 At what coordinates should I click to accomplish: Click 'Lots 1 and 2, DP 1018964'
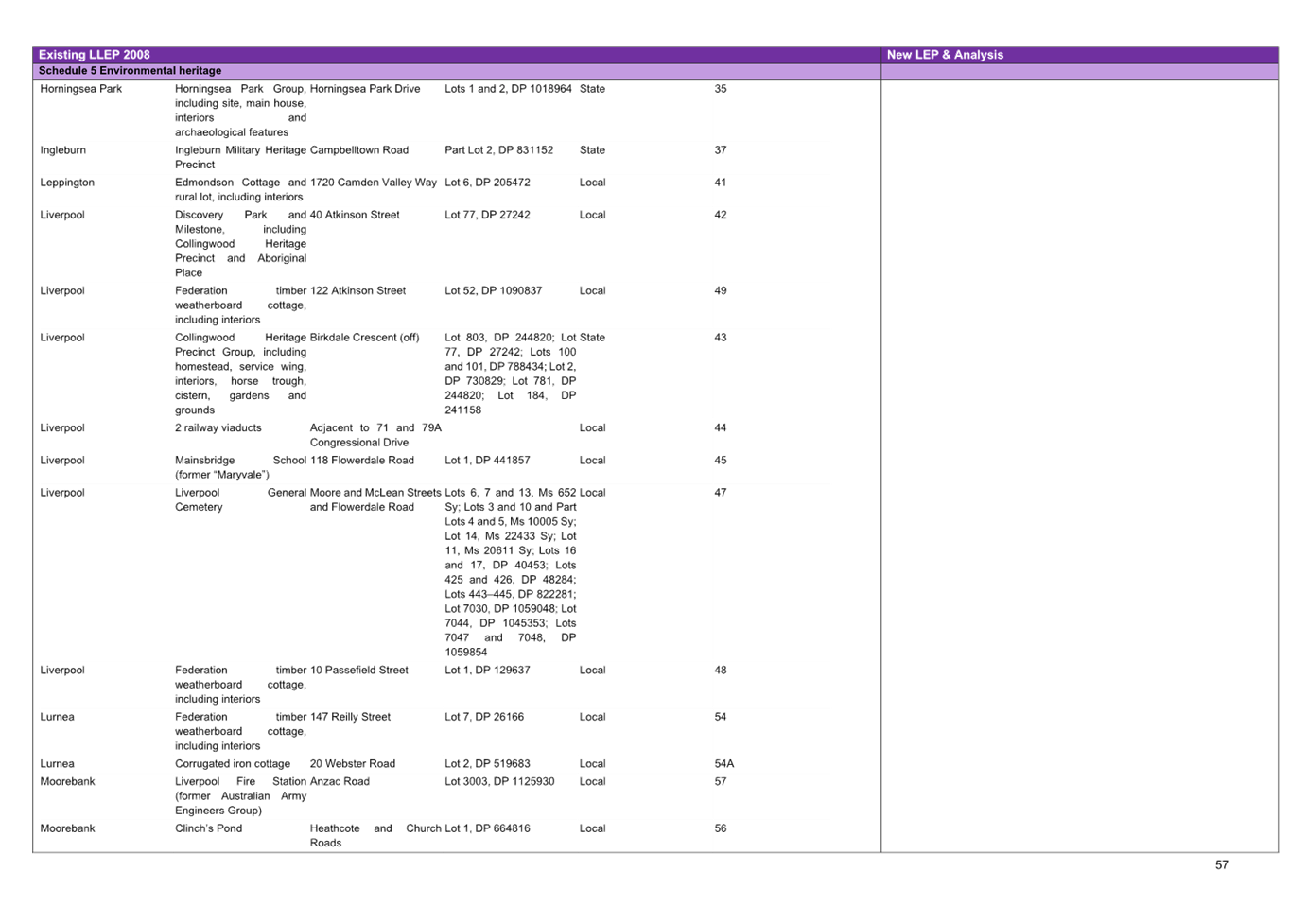click(508, 89)
